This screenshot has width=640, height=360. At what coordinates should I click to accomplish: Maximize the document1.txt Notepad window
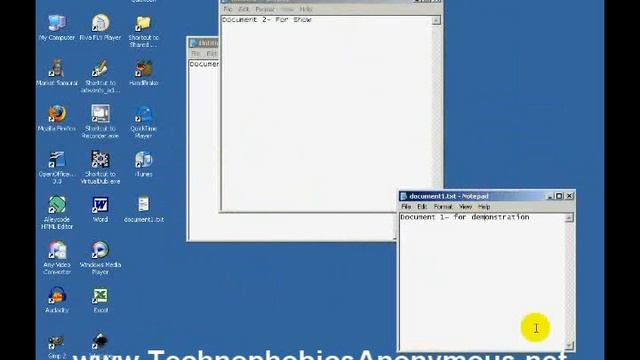click(559, 196)
